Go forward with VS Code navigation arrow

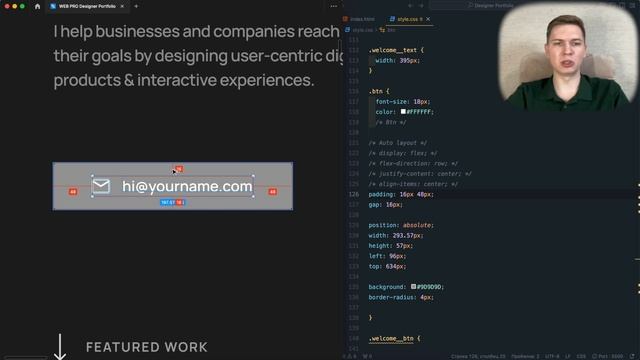[421, 6]
